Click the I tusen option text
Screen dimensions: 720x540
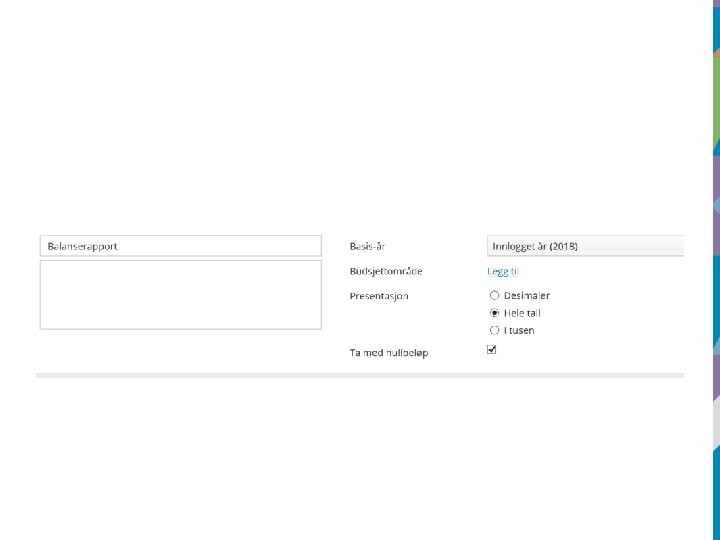[519, 330]
